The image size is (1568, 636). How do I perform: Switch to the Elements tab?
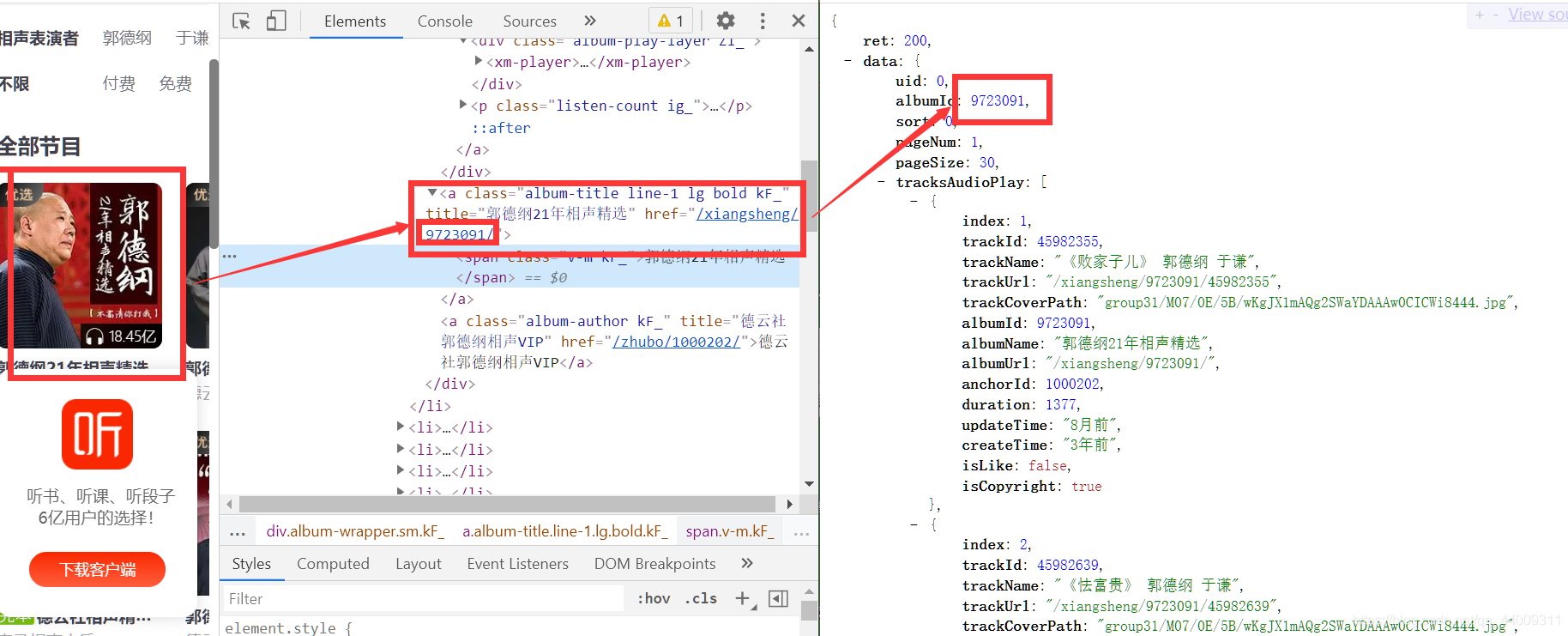point(355,21)
